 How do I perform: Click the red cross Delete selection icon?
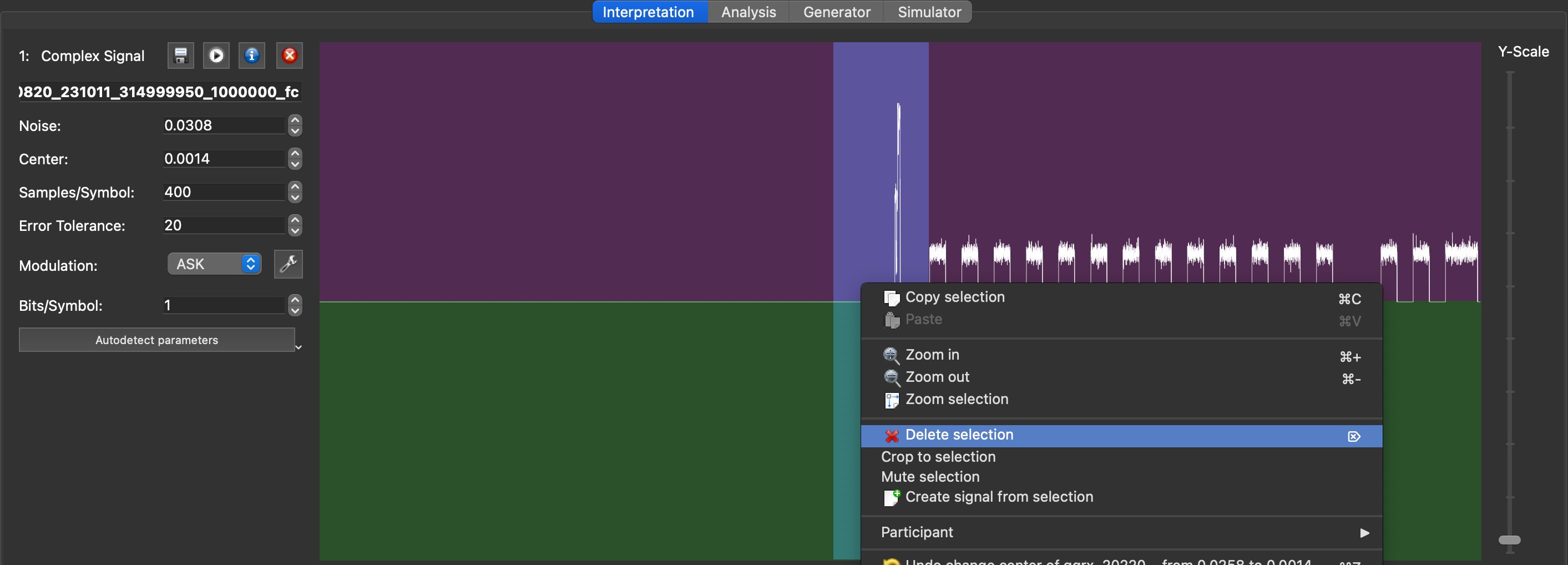[892, 435]
